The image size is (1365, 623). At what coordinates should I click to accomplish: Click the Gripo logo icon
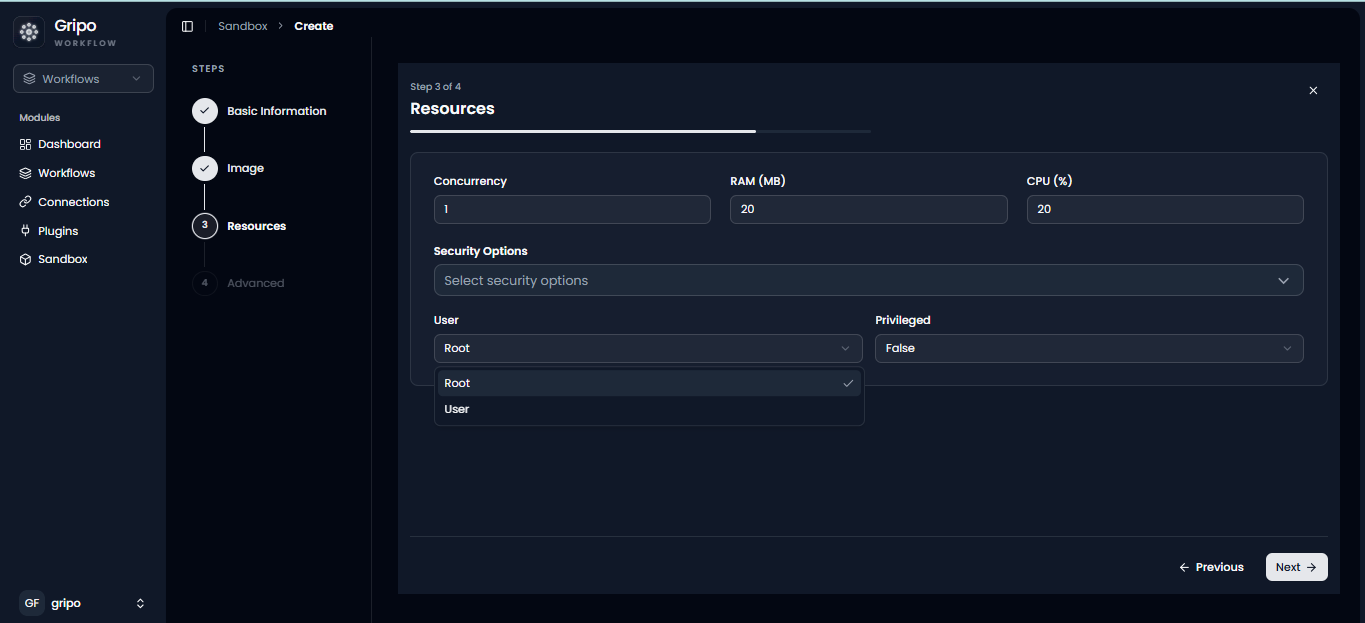click(29, 32)
